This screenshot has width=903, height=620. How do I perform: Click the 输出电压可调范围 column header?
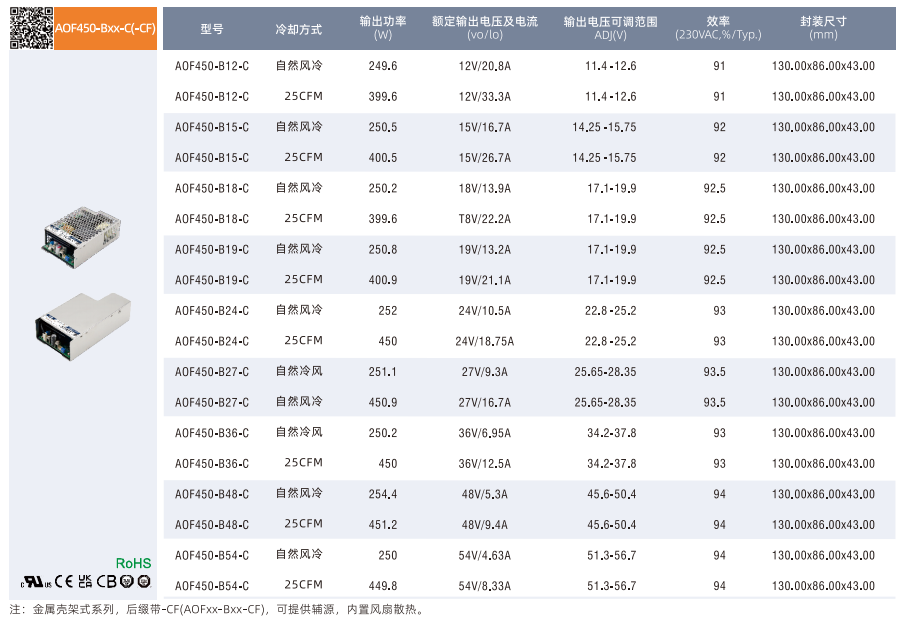(x=610, y=28)
